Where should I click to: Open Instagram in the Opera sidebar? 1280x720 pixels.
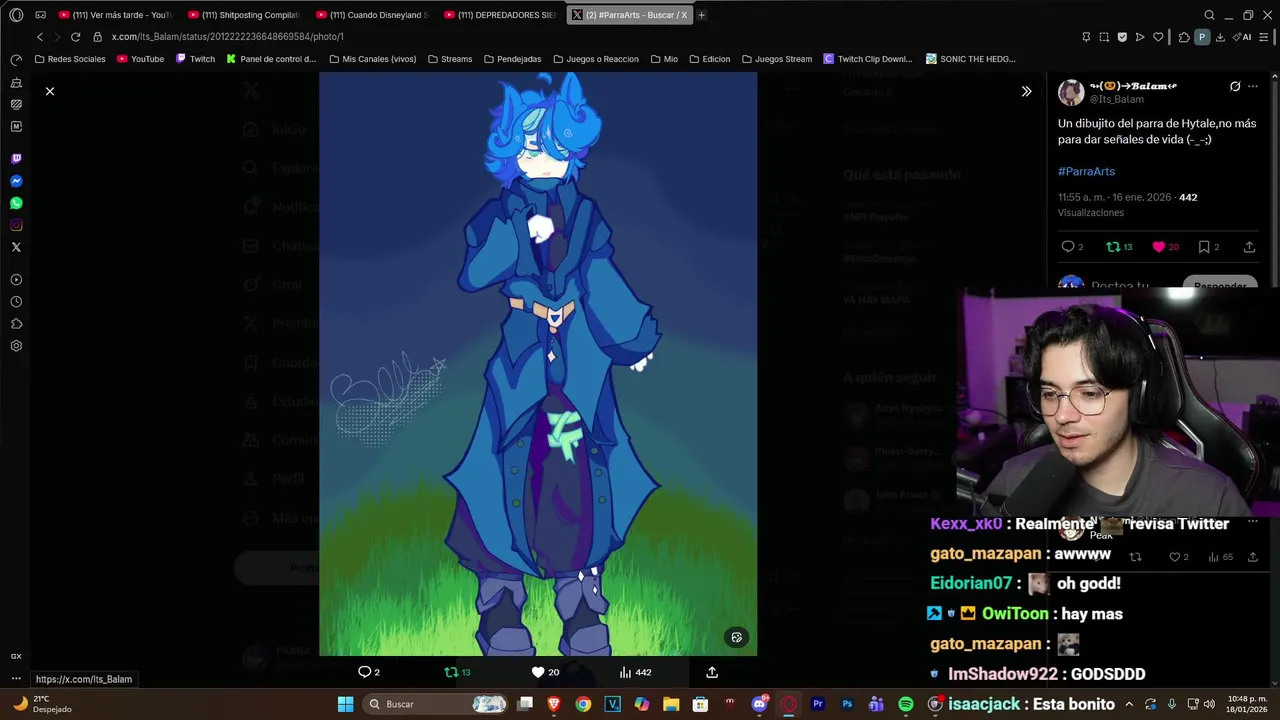click(x=16, y=225)
